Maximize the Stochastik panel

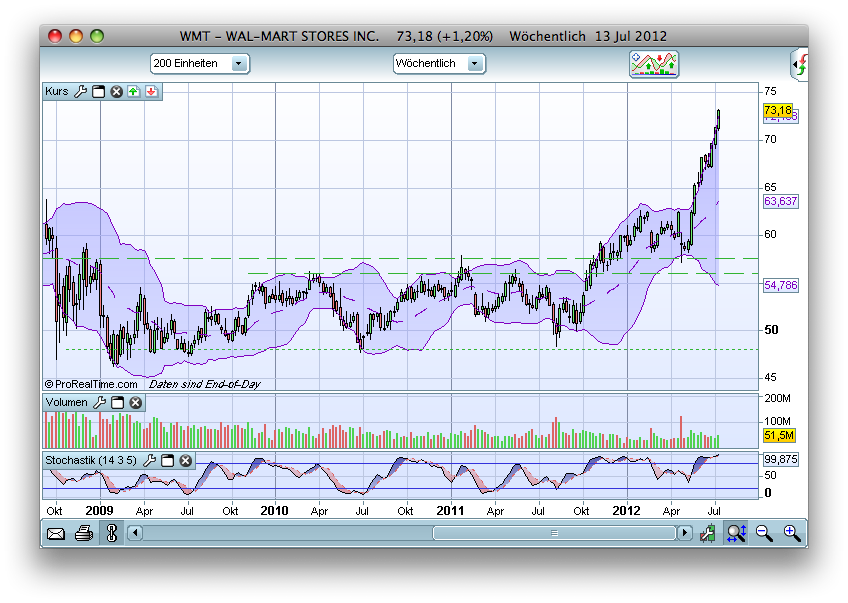pos(168,460)
